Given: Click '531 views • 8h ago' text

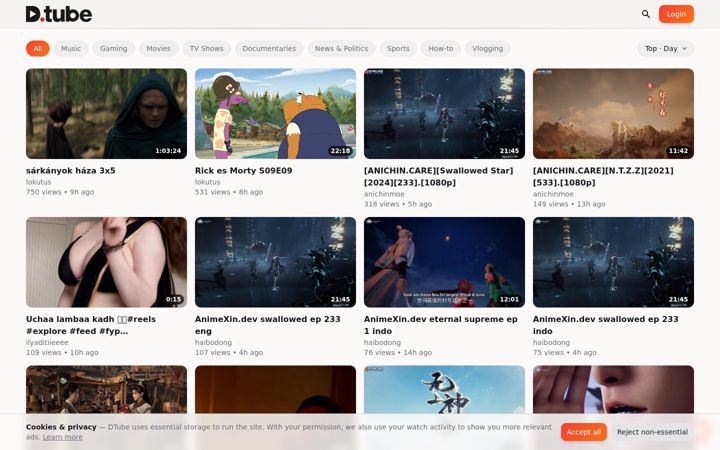Looking at the screenshot, I should 229,192.
